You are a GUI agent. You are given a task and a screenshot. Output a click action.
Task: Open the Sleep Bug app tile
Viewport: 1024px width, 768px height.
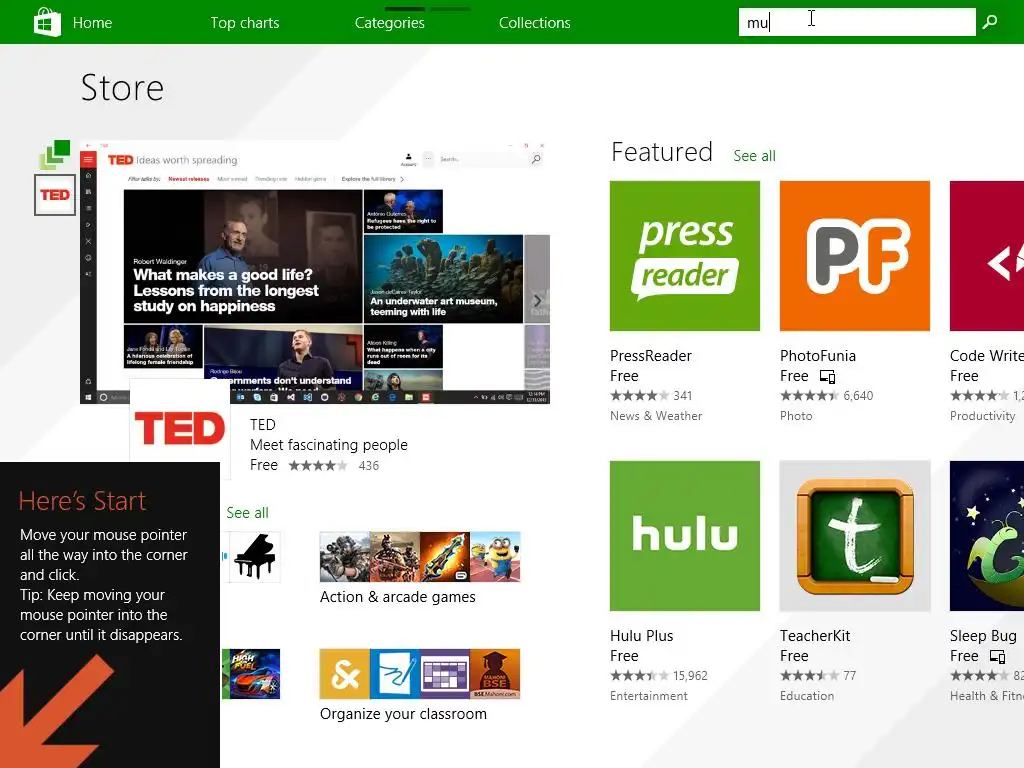coord(987,536)
